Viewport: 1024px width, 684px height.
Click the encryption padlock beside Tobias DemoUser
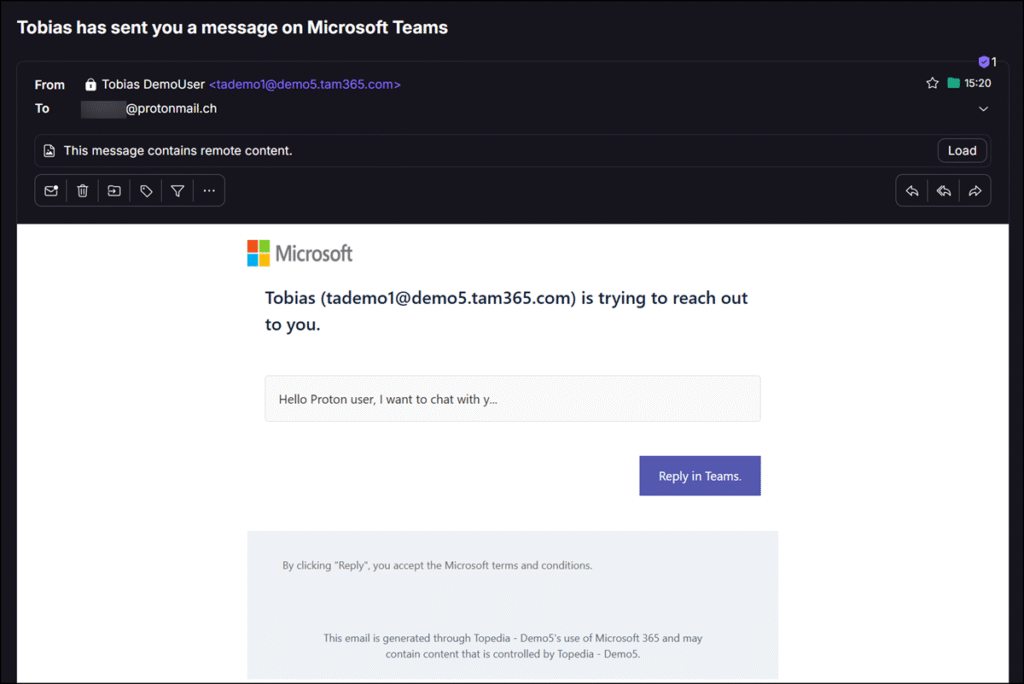[89, 83]
